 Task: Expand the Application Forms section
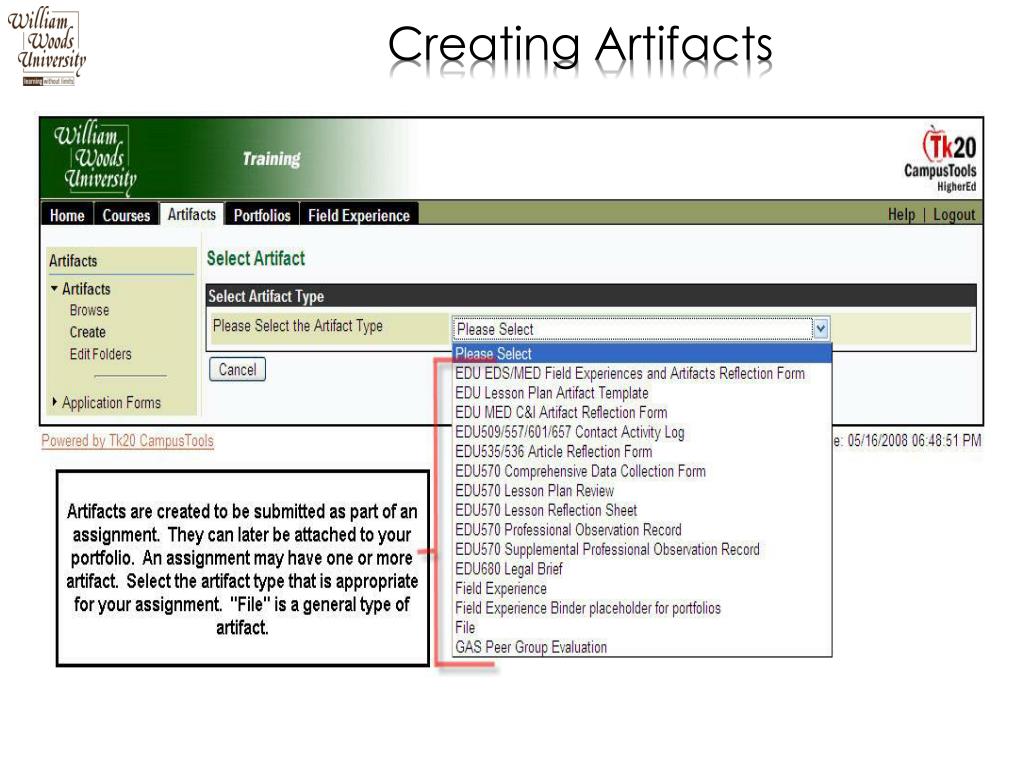point(54,402)
